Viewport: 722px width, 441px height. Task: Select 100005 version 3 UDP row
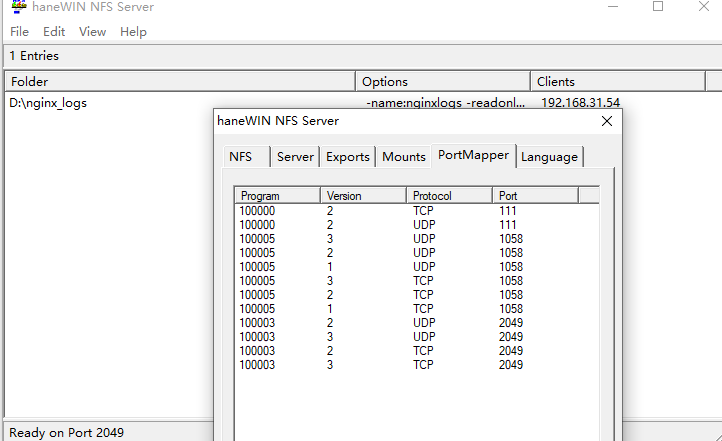[x=417, y=239]
